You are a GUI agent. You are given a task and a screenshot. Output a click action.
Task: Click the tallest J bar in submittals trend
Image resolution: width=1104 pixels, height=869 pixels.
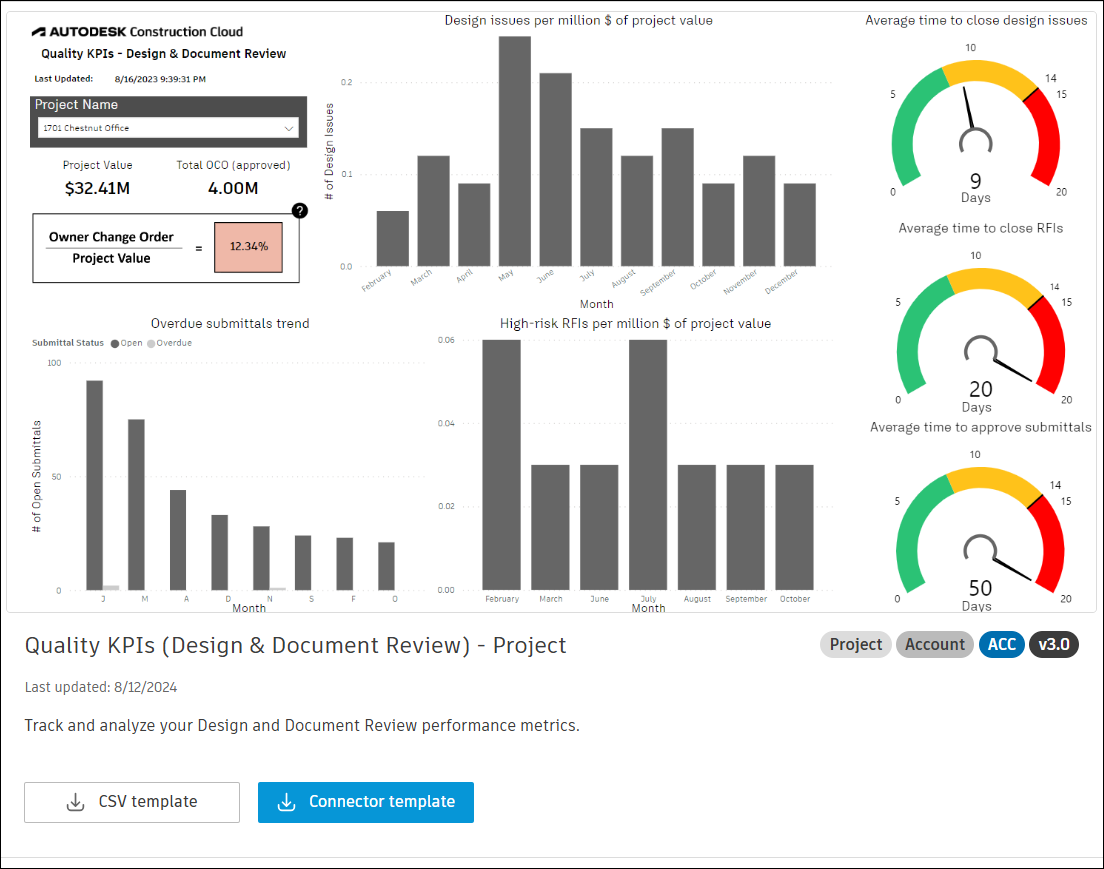(x=94, y=485)
